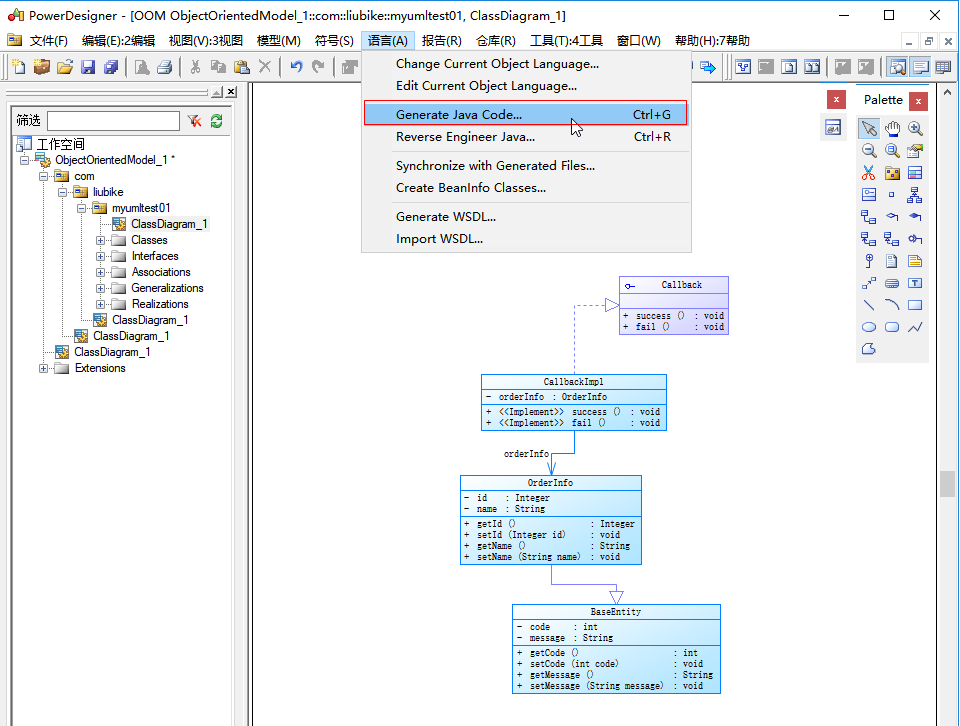Select the Class tool in the Palette

915,172
